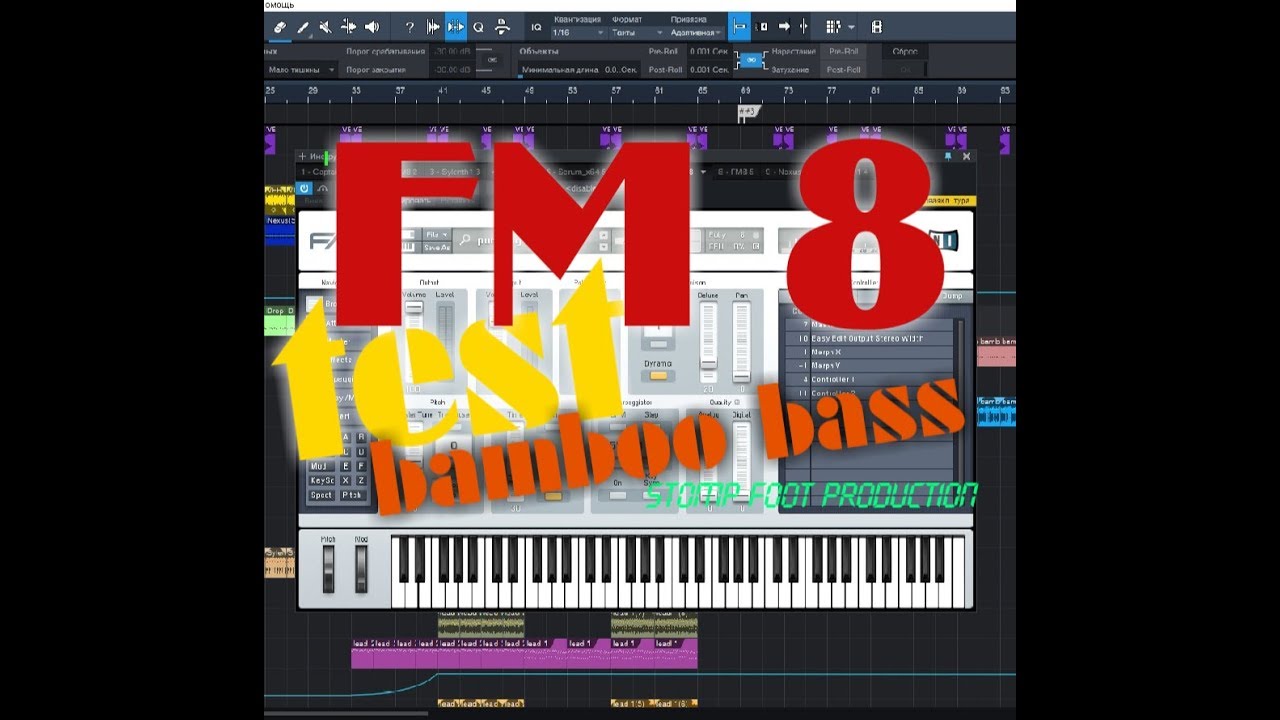This screenshot has height=720, width=1280.
Task: Click Save As button in FM8
Action: click(437, 247)
